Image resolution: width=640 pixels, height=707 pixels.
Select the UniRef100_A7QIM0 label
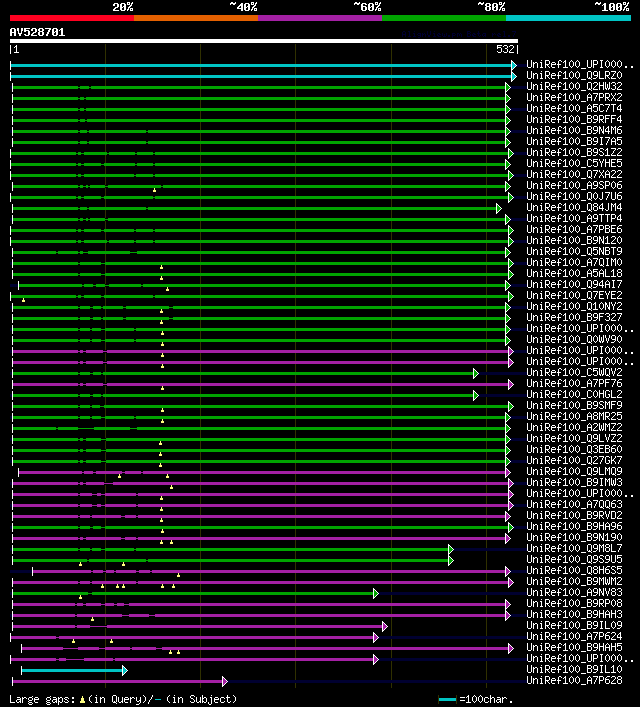pyautogui.click(x=574, y=262)
